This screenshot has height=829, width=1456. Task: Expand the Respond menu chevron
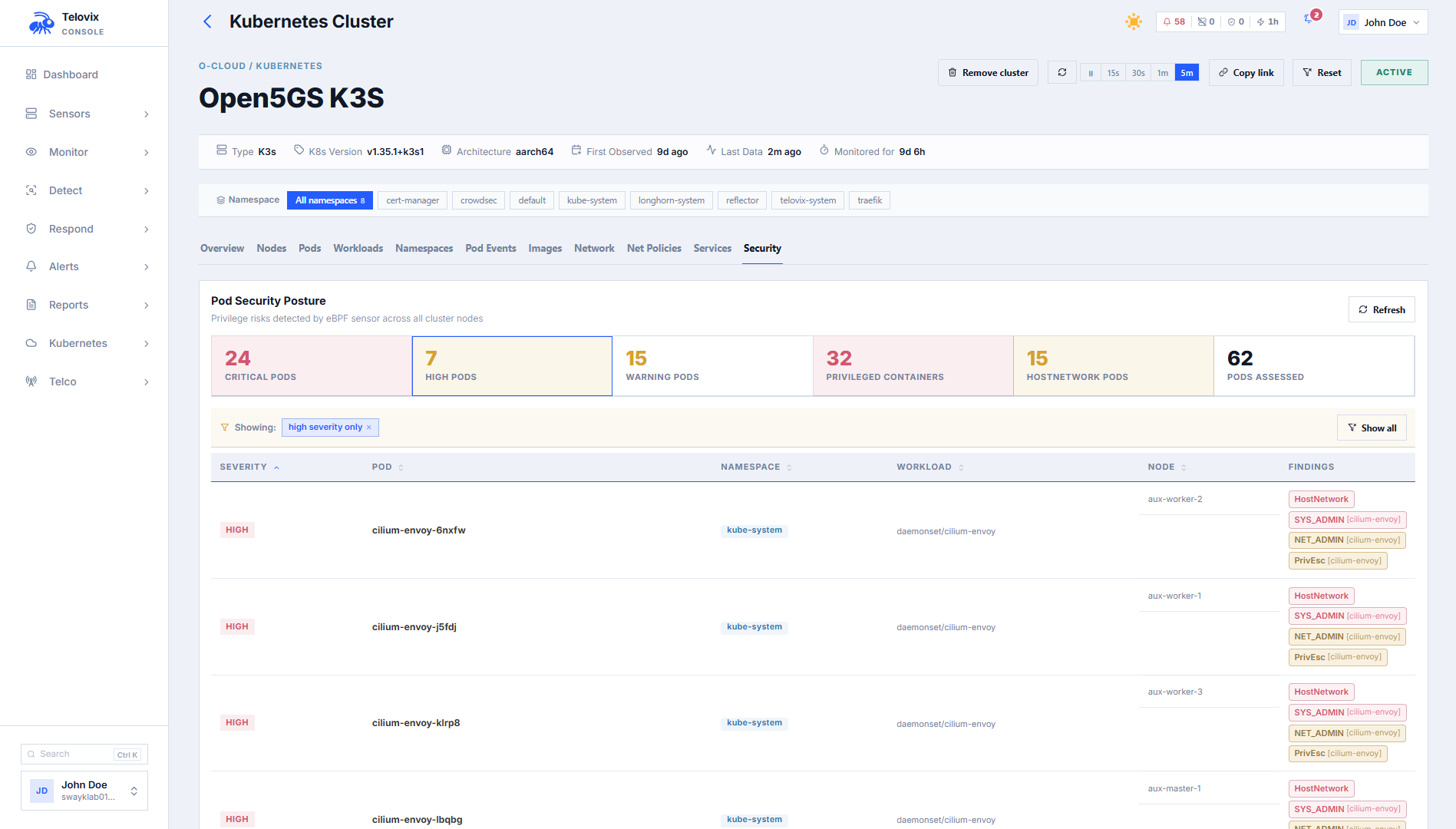146,230
